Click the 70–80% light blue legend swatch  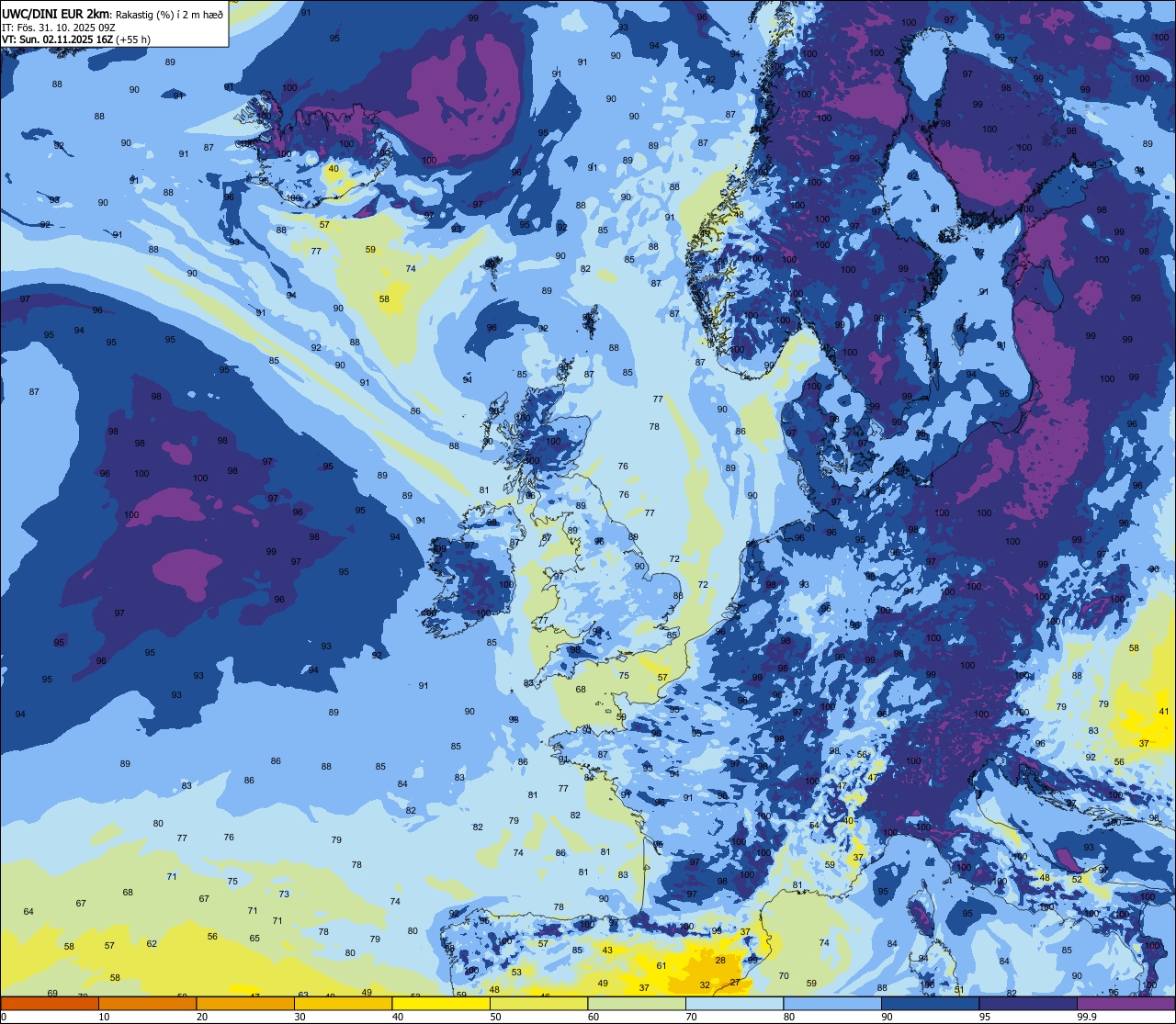point(734,1003)
